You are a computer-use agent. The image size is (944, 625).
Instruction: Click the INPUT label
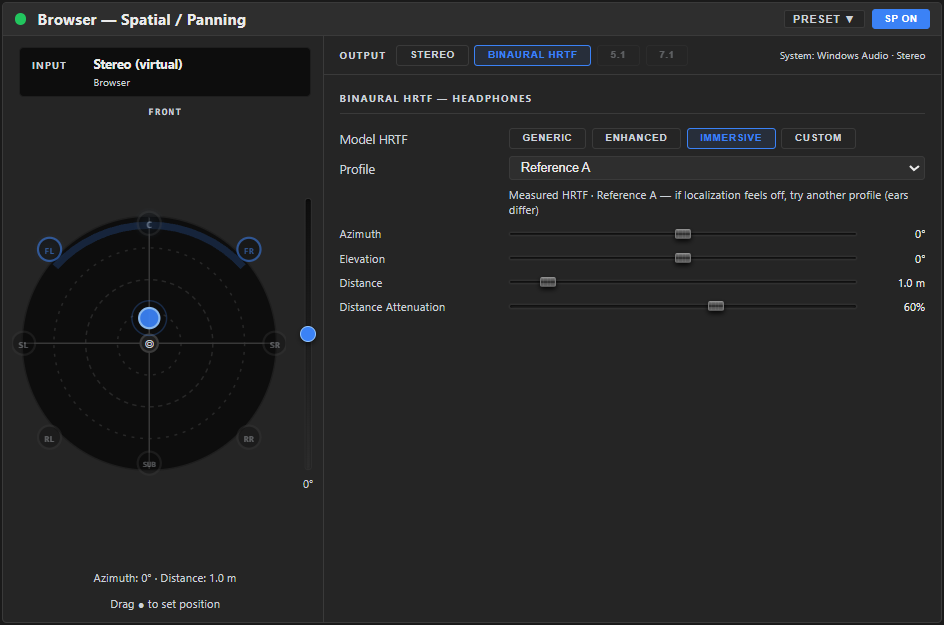tap(49, 66)
